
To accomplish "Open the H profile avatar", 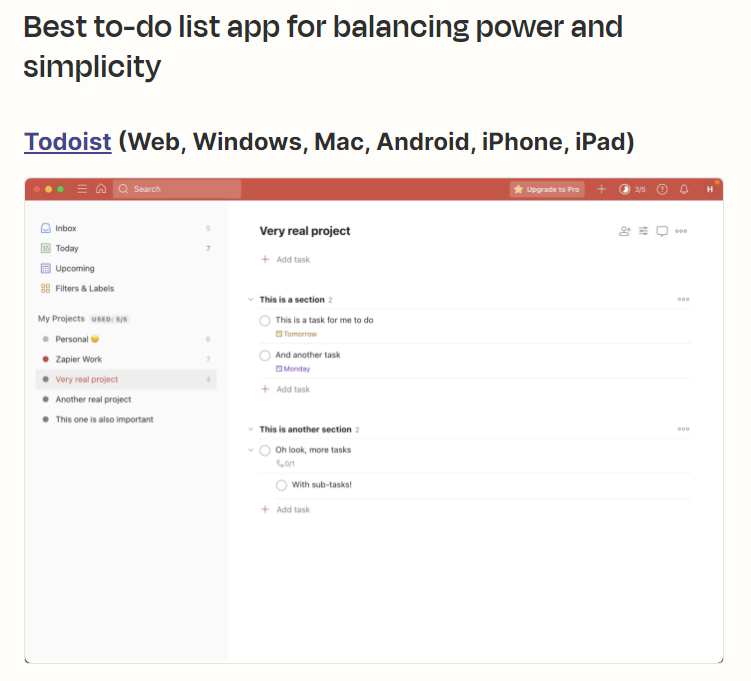I will point(710,189).
